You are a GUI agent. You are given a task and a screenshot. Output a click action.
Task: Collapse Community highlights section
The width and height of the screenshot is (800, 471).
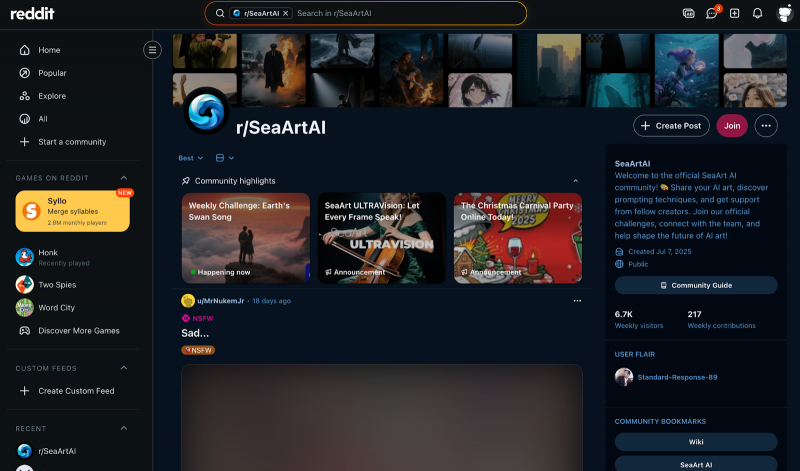[x=575, y=181]
